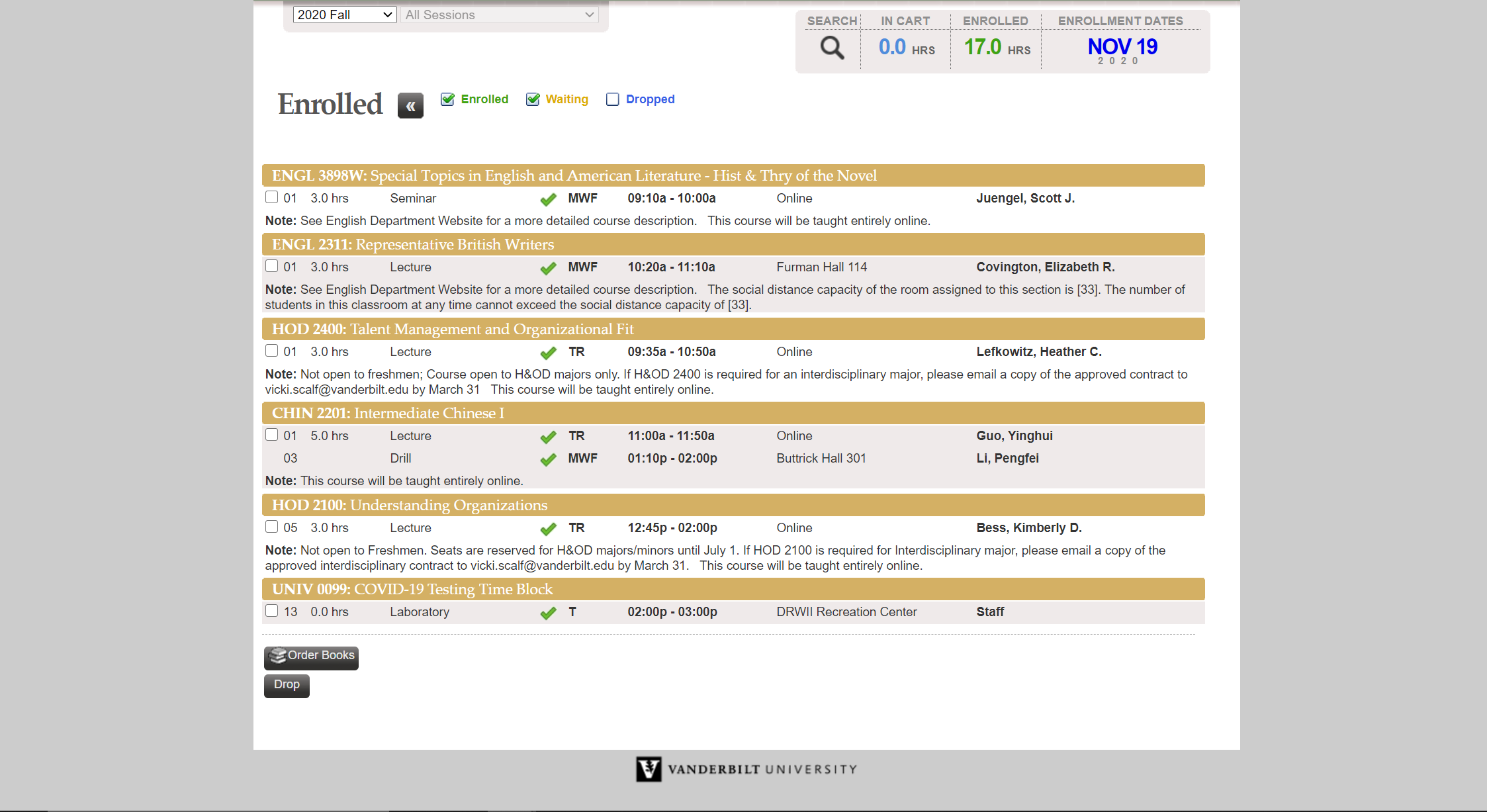Click green checkmark on CHIN 2201 Drill row
1487x812 pixels.
click(548, 459)
